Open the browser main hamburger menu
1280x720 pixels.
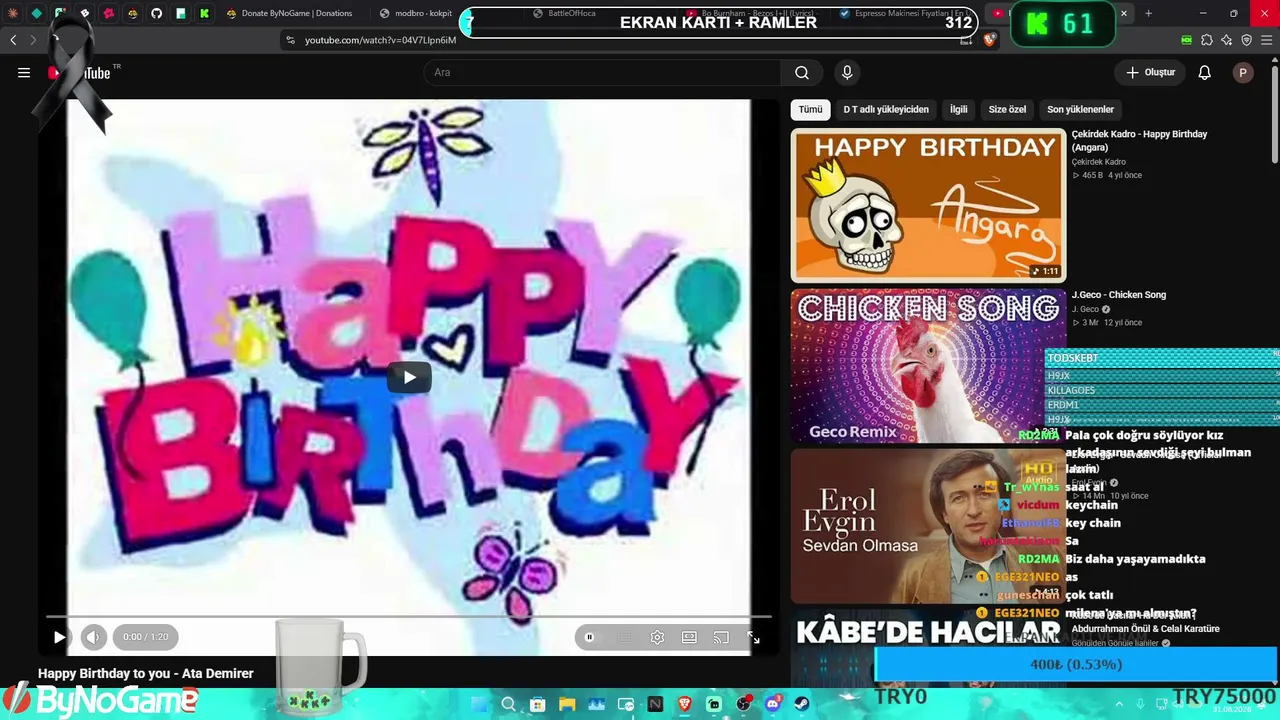tap(1267, 40)
